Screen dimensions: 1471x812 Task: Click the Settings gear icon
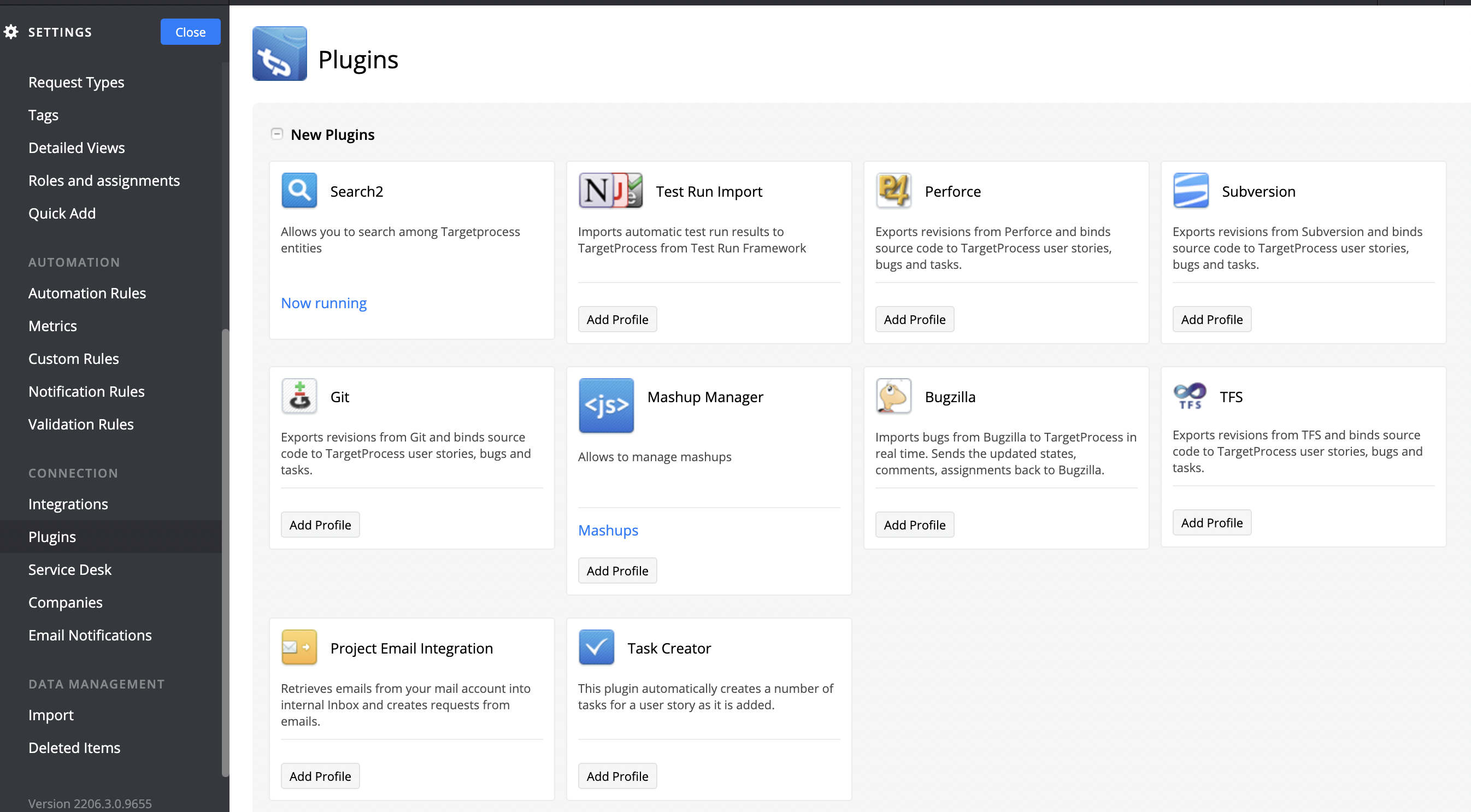(11, 31)
